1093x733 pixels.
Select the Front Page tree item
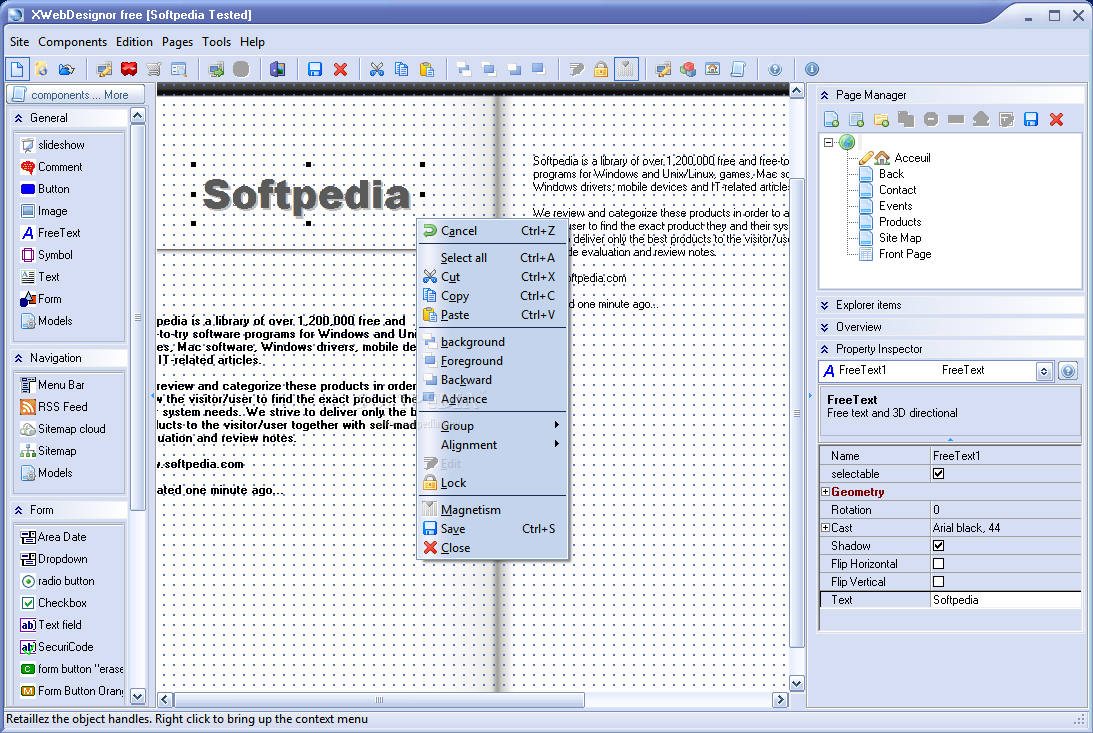click(905, 254)
